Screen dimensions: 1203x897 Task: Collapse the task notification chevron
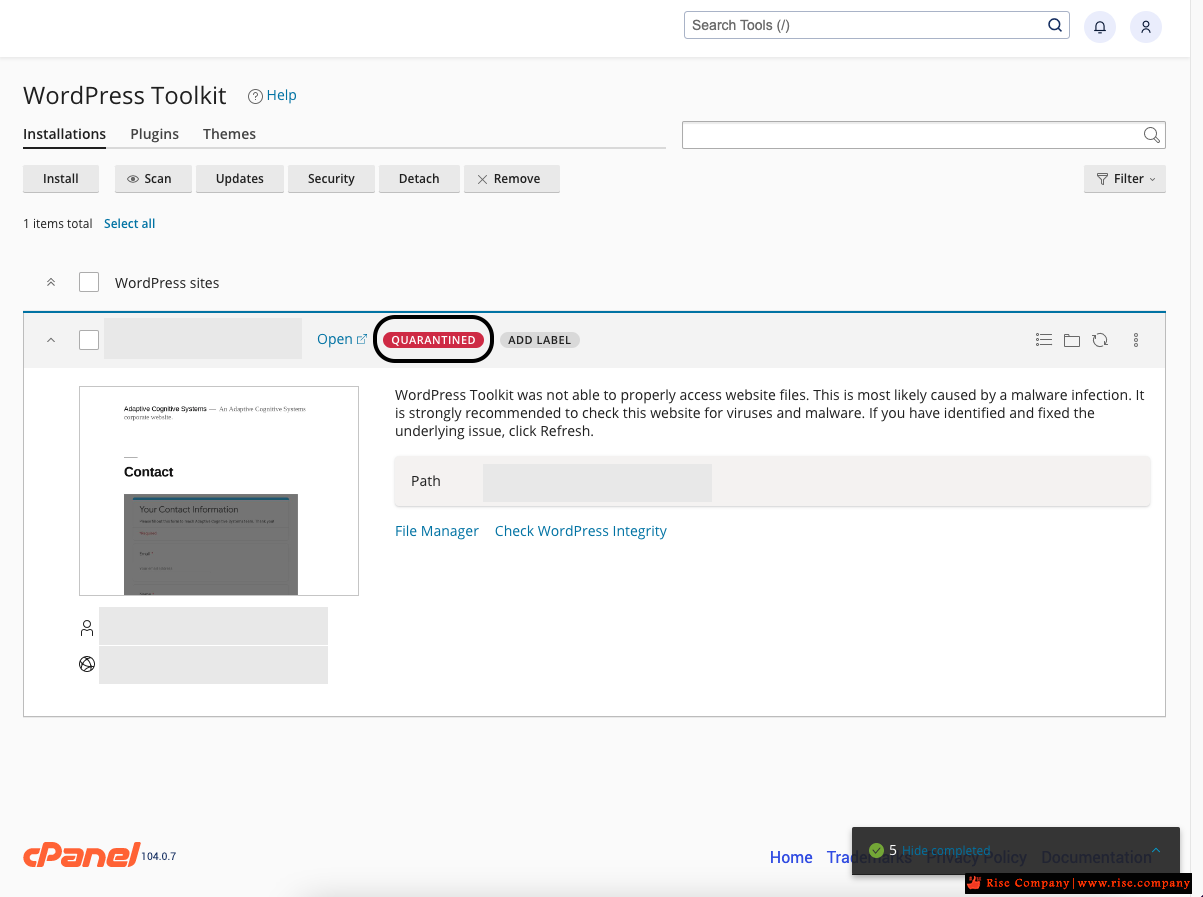1156,851
